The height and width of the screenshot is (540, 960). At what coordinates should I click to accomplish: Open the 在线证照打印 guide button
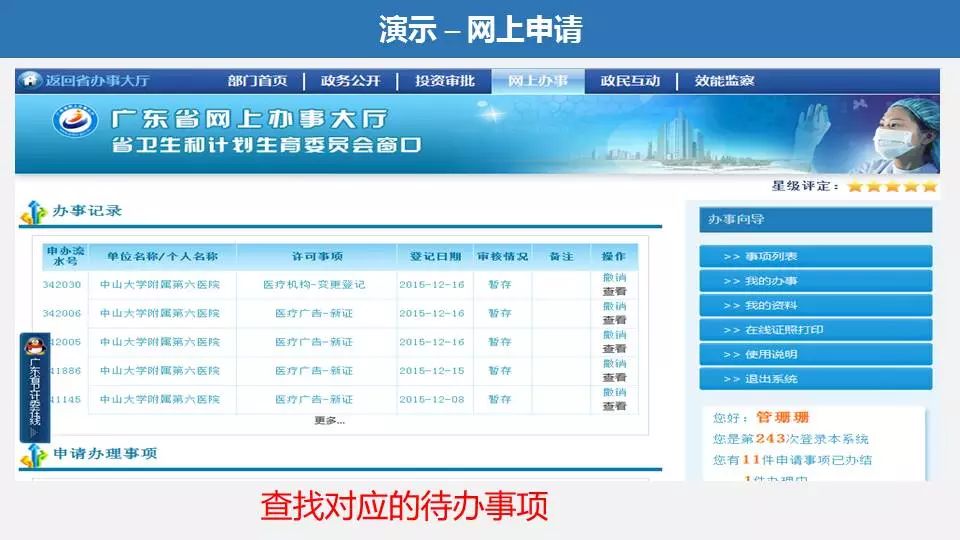[816, 330]
